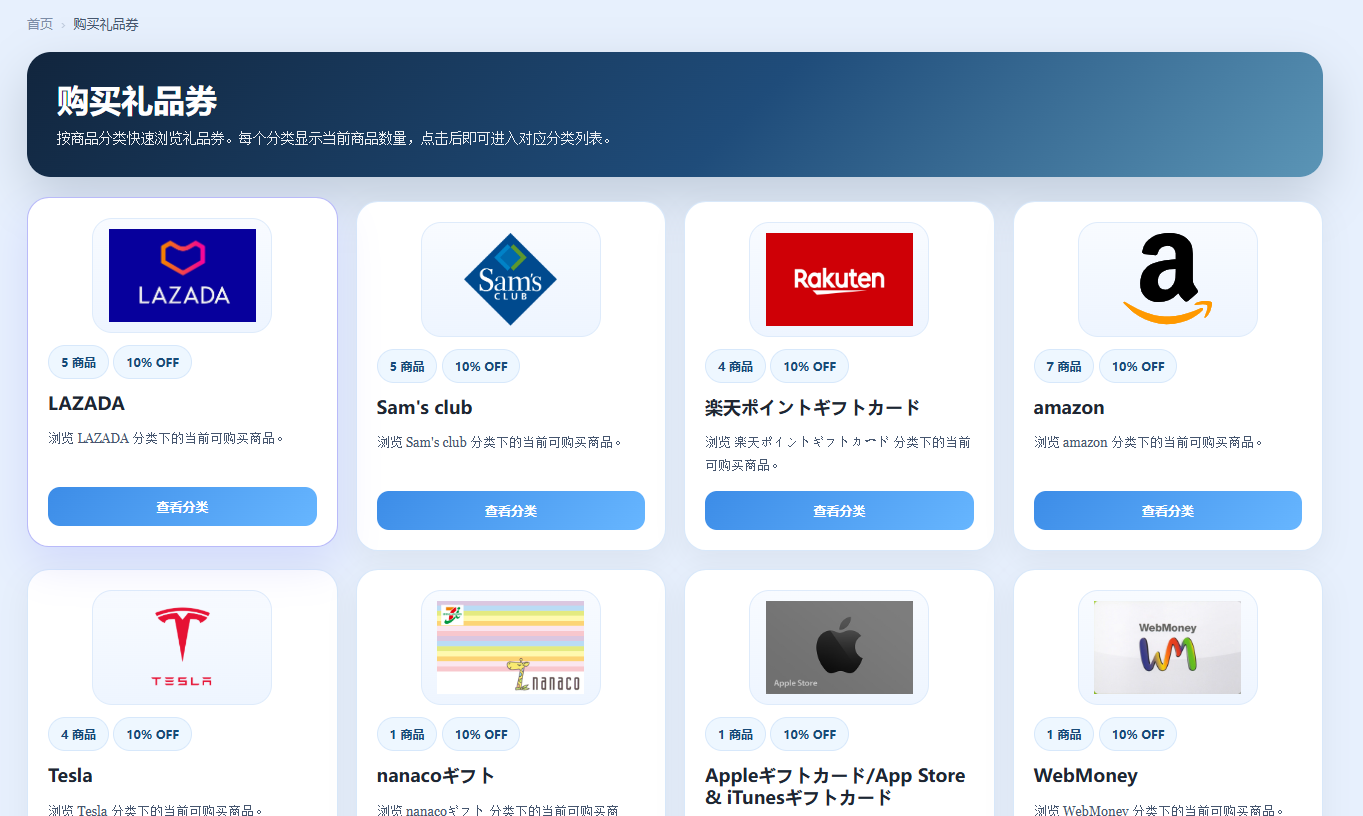Click the Tesla logo image
The width and height of the screenshot is (1363, 816).
click(181, 646)
